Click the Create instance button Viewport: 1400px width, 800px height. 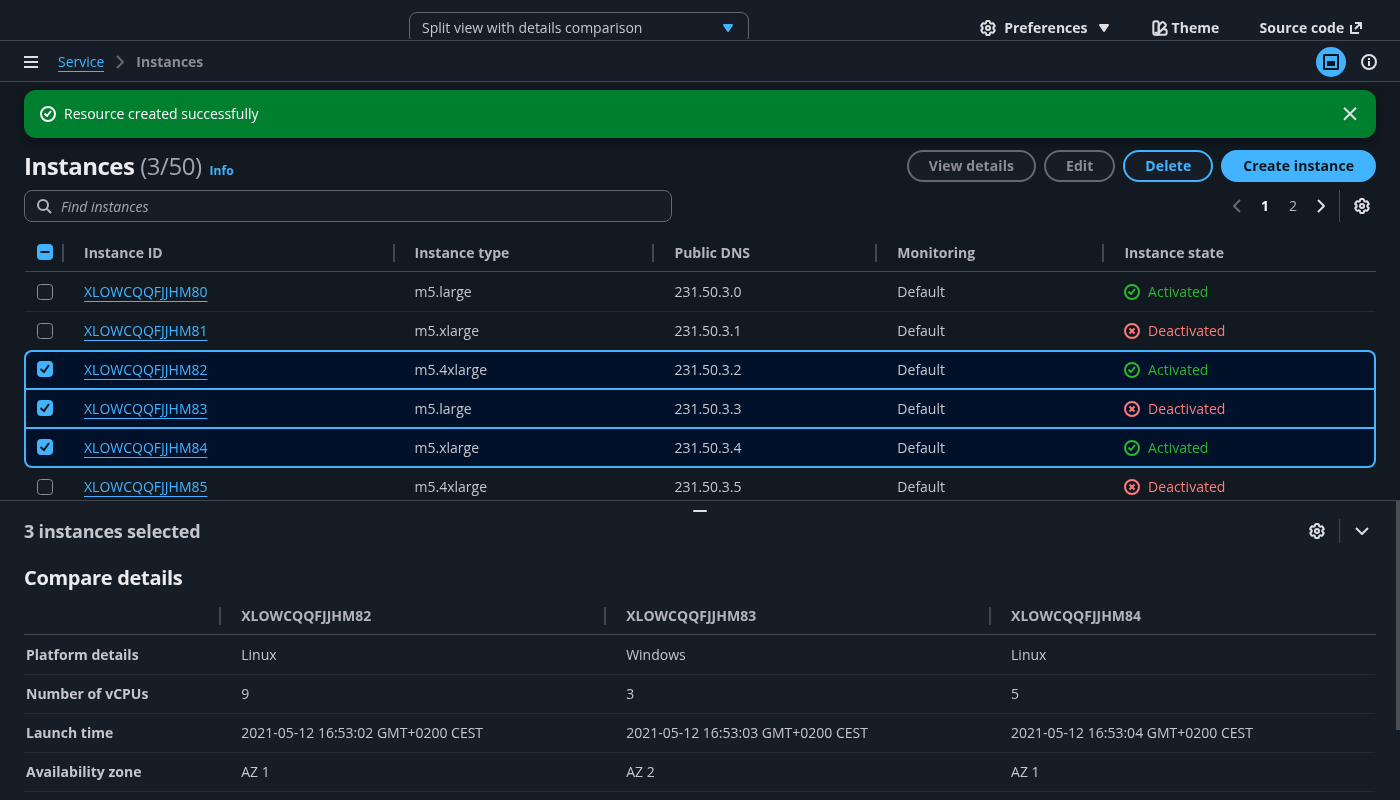click(x=1297, y=166)
